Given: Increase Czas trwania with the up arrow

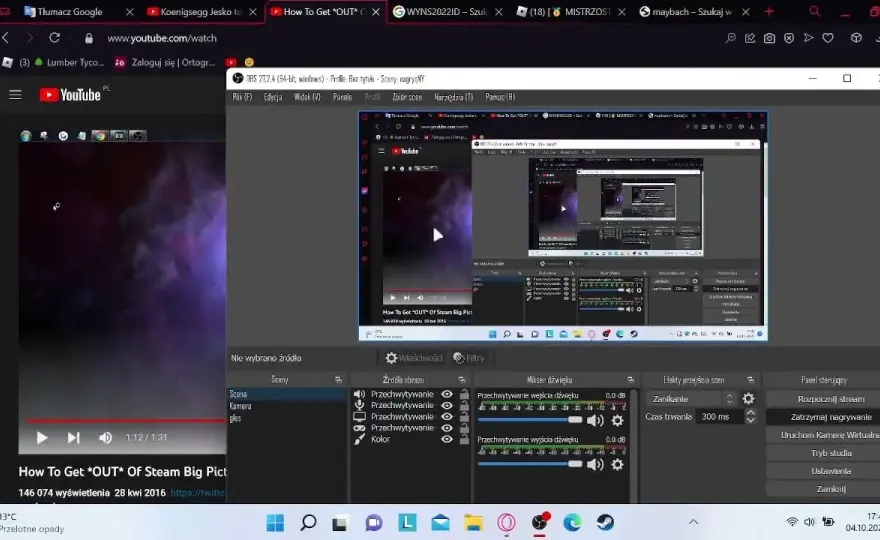Looking at the screenshot, I should pos(750,413).
